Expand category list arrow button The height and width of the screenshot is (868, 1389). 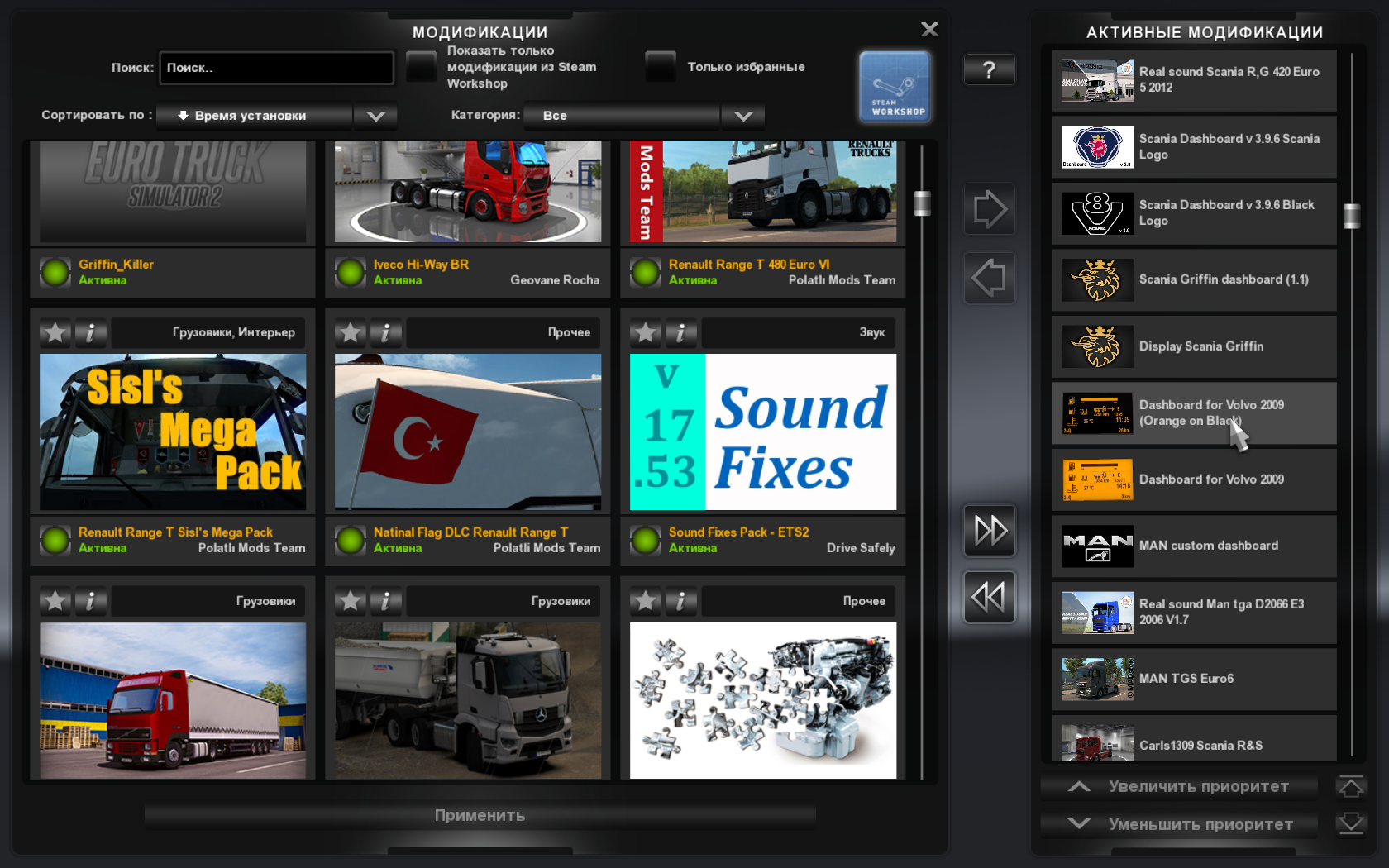click(743, 116)
